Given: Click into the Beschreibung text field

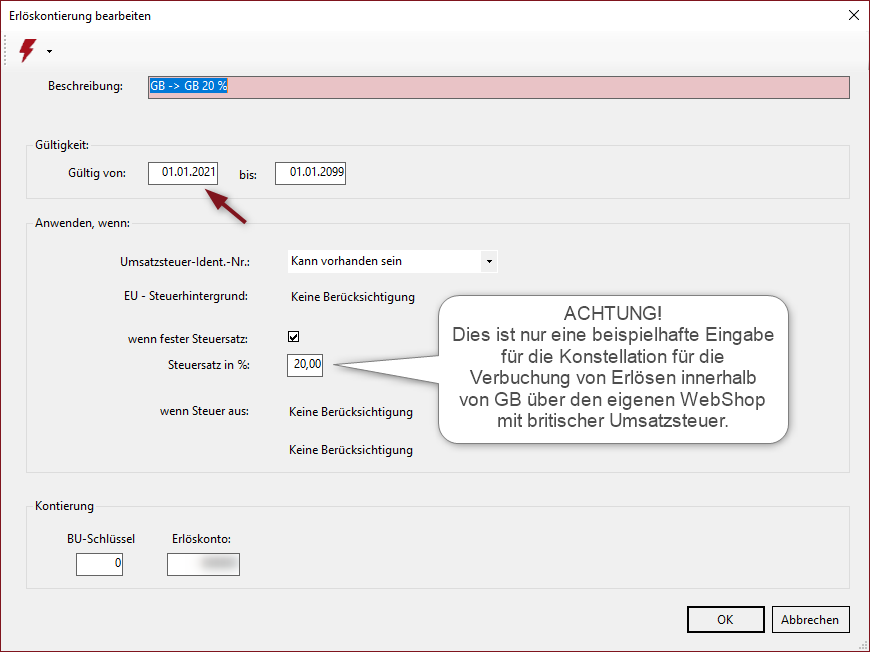Looking at the screenshot, I should (498, 87).
